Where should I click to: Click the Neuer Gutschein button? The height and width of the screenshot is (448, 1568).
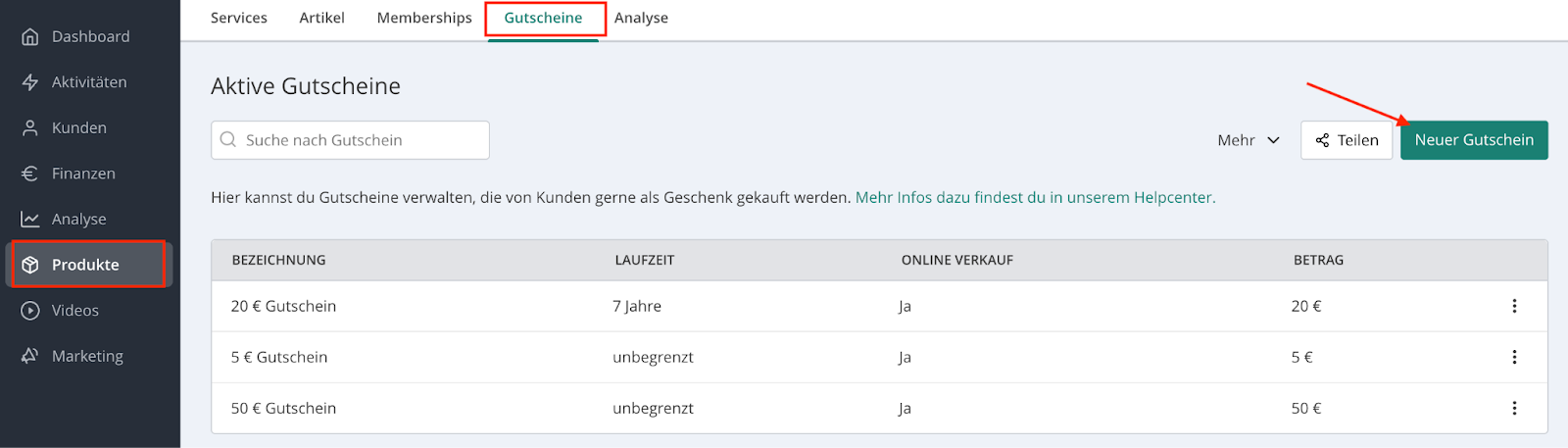1474,140
